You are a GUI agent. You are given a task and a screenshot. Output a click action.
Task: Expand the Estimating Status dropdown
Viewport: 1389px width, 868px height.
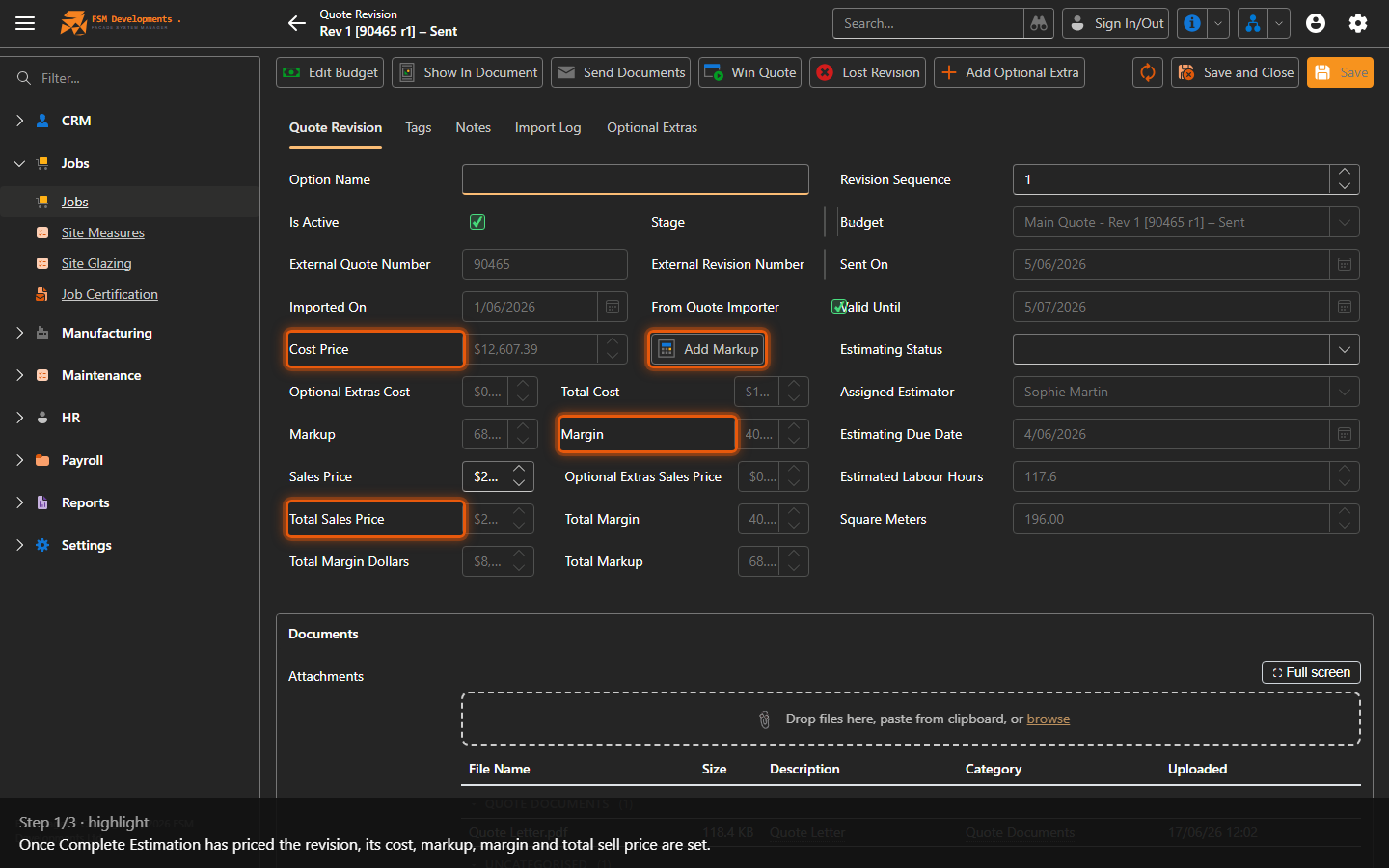tap(1345, 349)
